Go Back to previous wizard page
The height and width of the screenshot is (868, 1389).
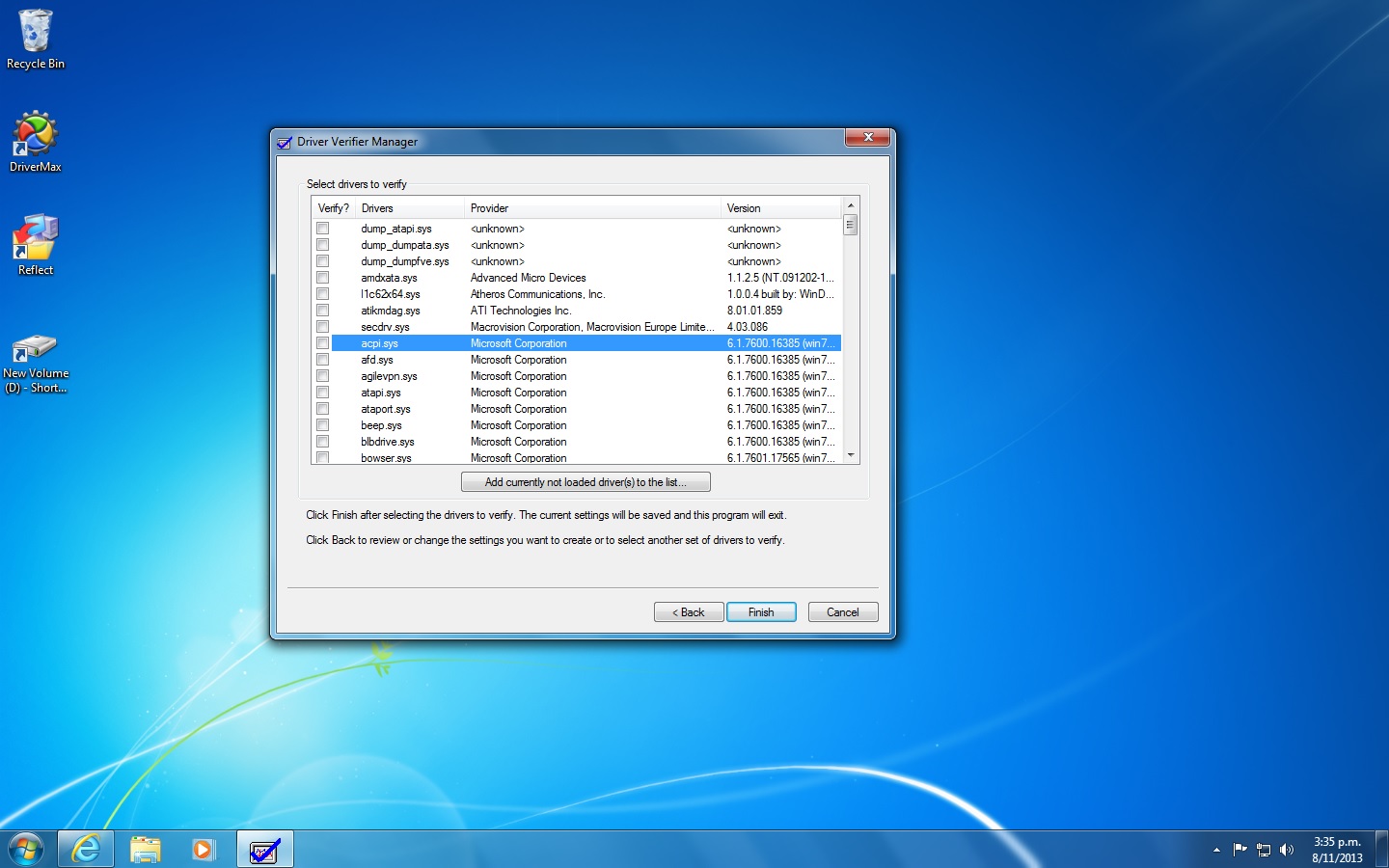(x=689, y=612)
